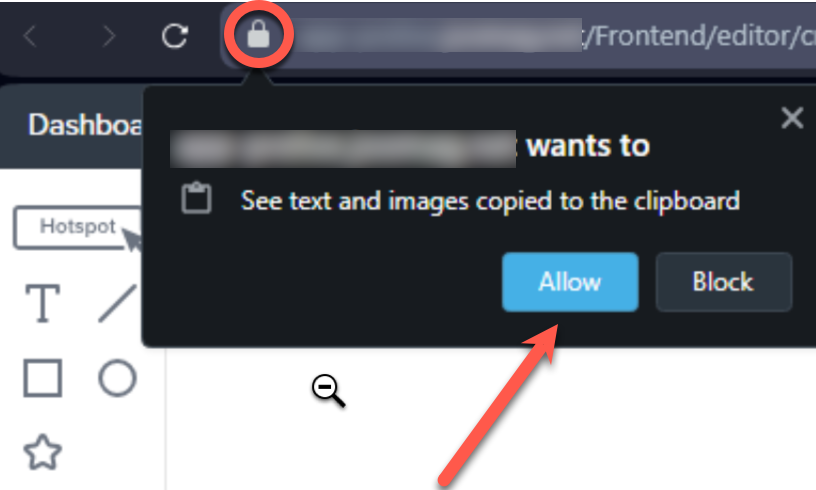Select the Rectangle shape tool

point(43,378)
